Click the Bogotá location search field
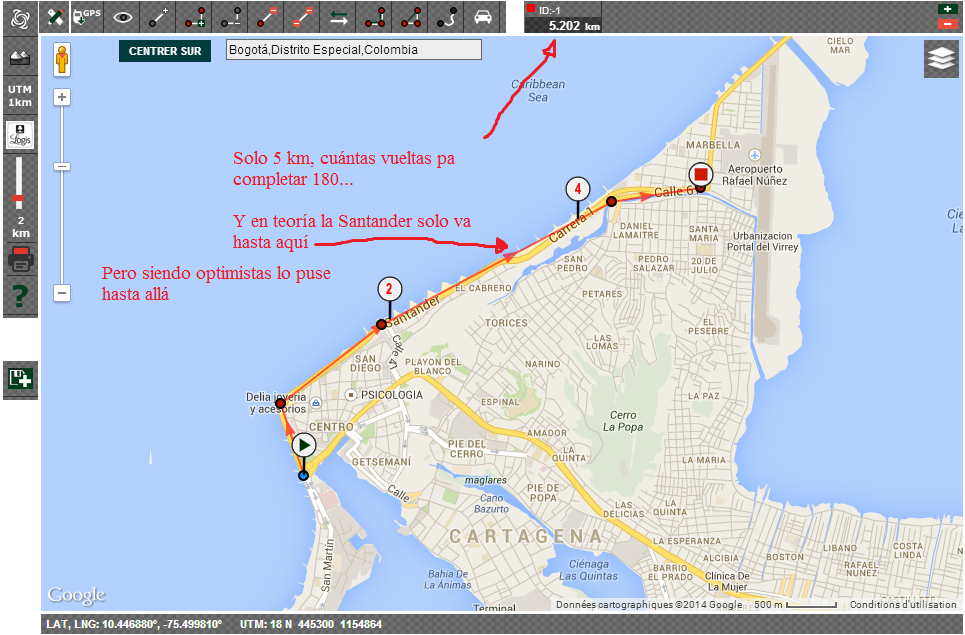This screenshot has height=635, width=965. click(354, 50)
